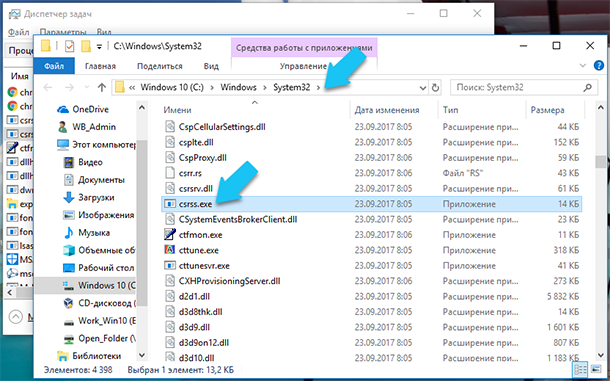Click the csrr.rs file icon

point(170,173)
